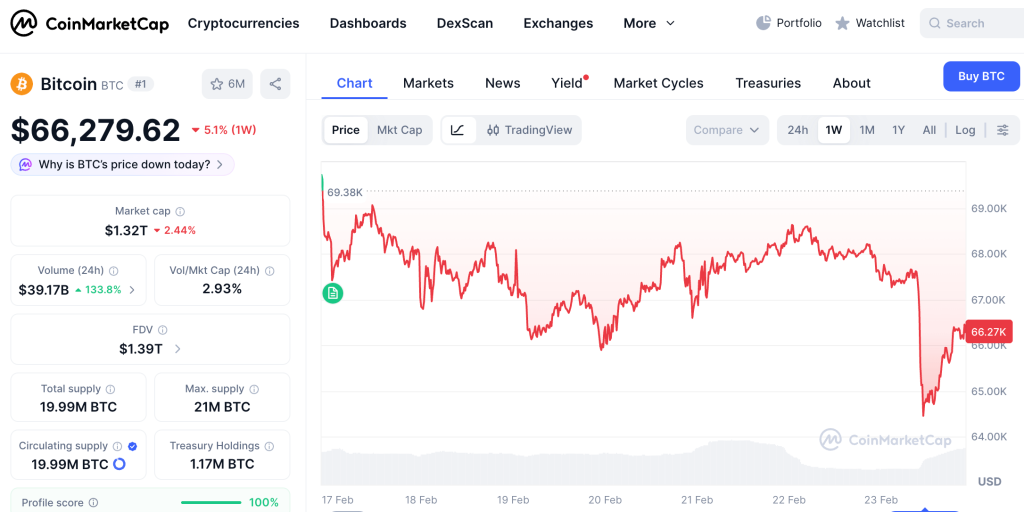This screenshot has height=512, width=1024.
Task: Click Volume (24h) info icon
Action: click(x=114, y=270)
